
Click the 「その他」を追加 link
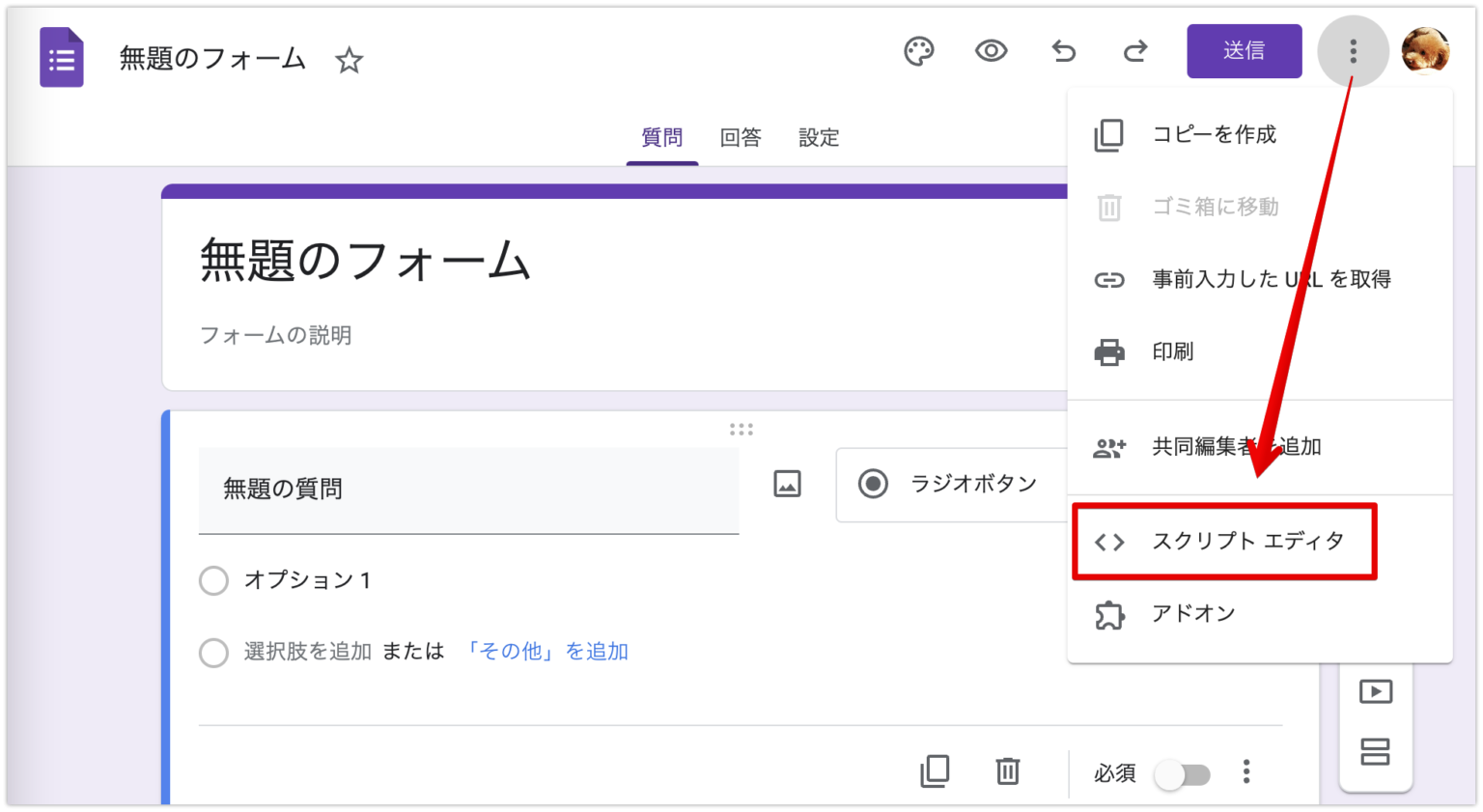pos(547,652)
